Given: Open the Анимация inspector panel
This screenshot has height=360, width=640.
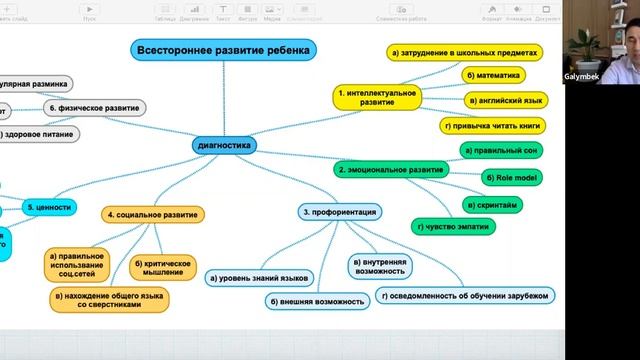Looking at the screenshot, I should (x=518, y=9).
